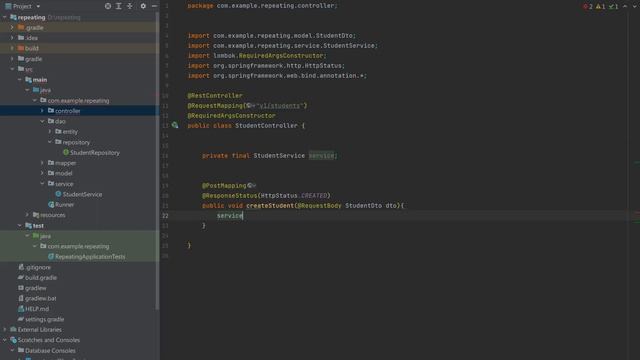
Task: Collapse the src folder
Action: pyautogui.click(x=12, y=69)
